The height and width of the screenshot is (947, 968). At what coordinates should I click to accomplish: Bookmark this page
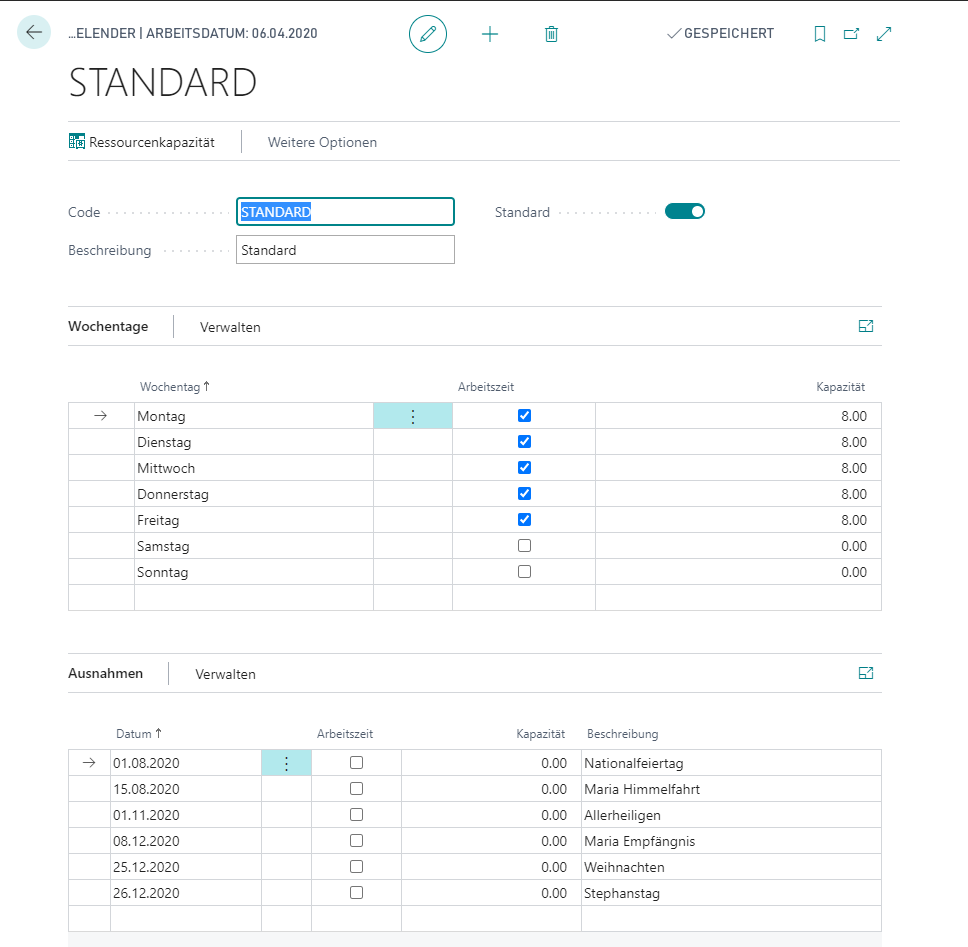click(x=820, y=33)
